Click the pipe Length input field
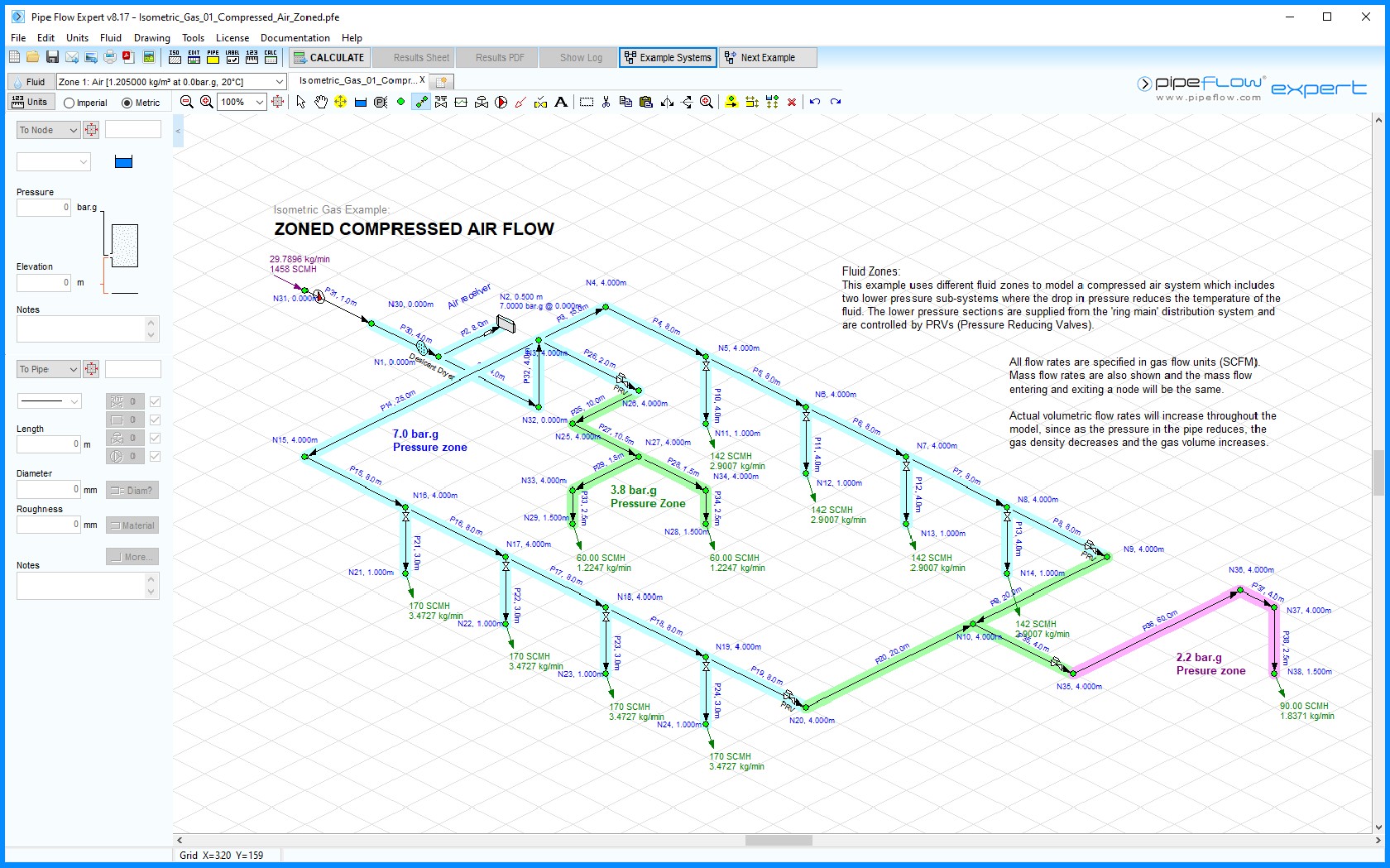Screen dimensions: 1390x868 49,444
